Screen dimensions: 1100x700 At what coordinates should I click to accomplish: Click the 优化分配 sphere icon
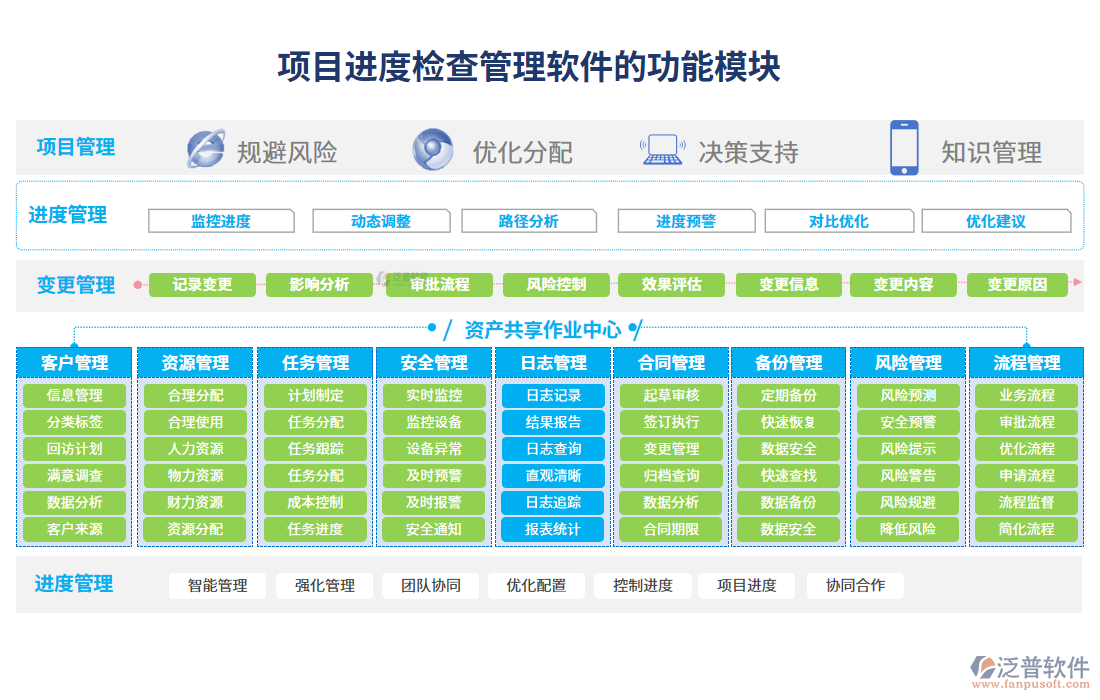(432, 149)
